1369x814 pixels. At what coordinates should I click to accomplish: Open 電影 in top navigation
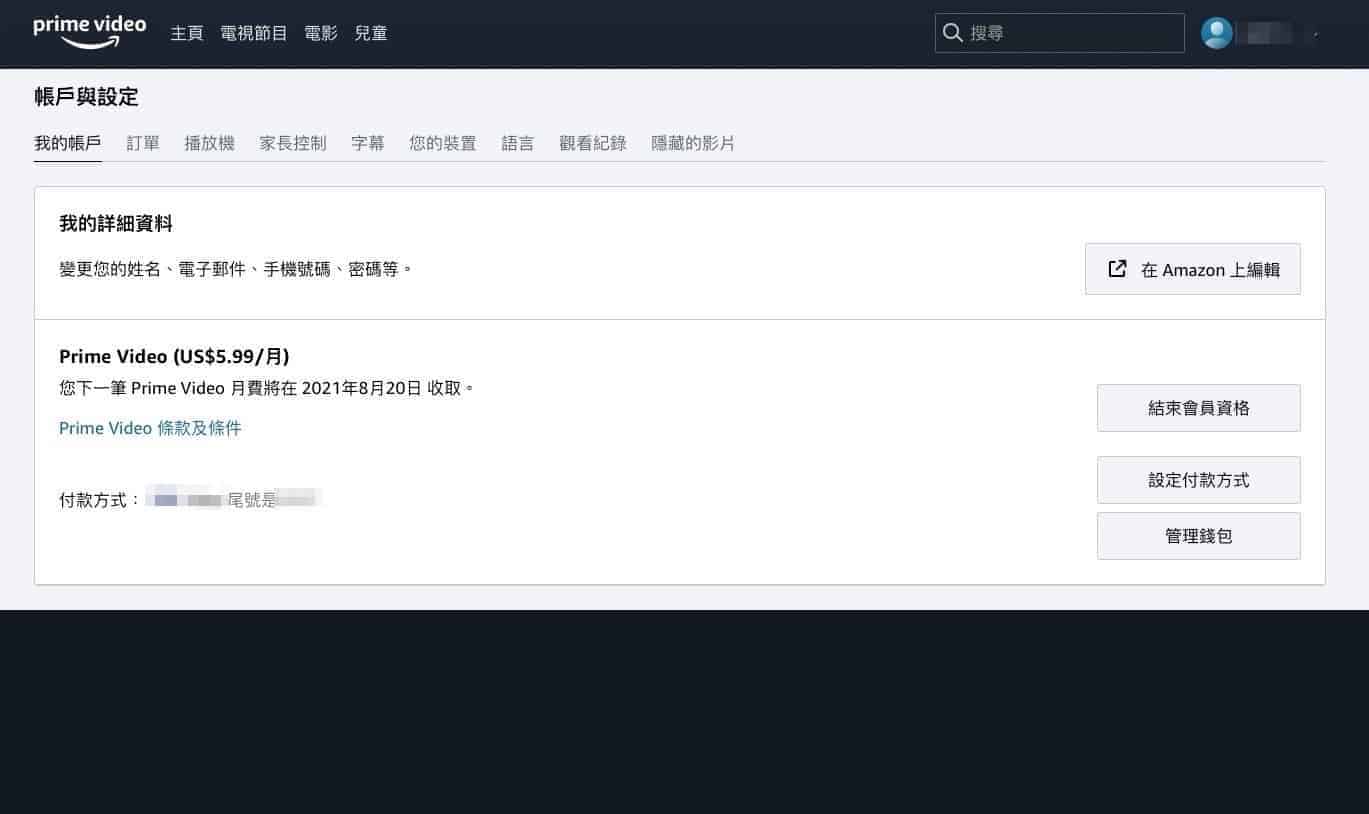point(321,33)
